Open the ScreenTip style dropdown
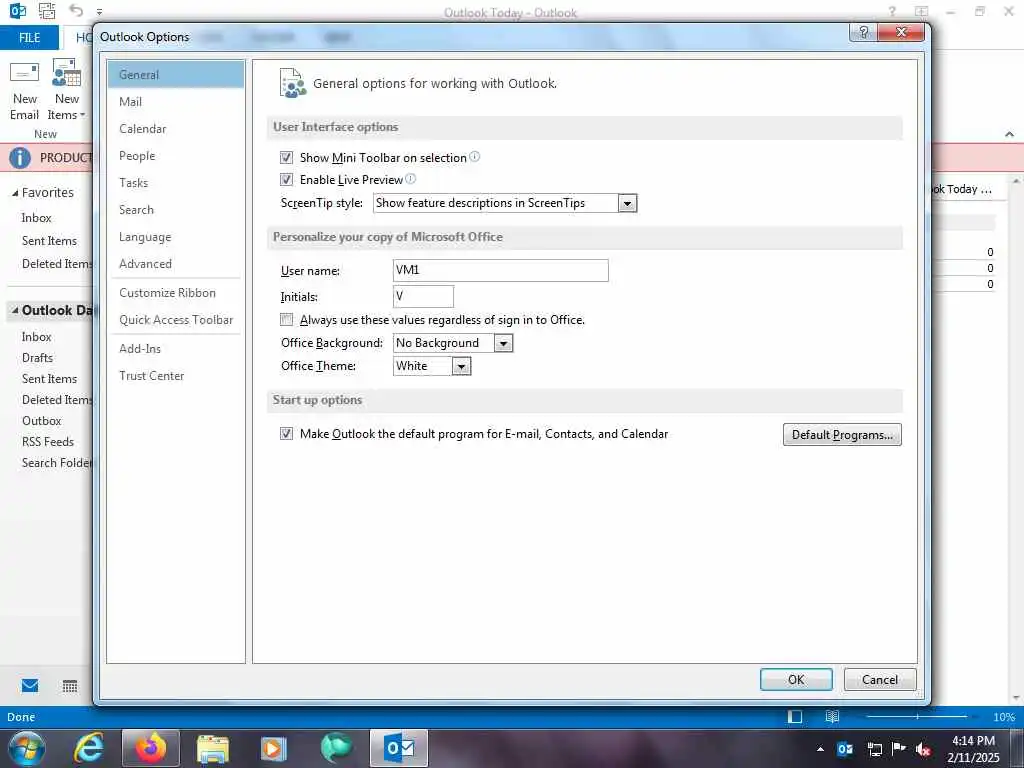This screenshot has height=768, width=1024. click(627, 203)
